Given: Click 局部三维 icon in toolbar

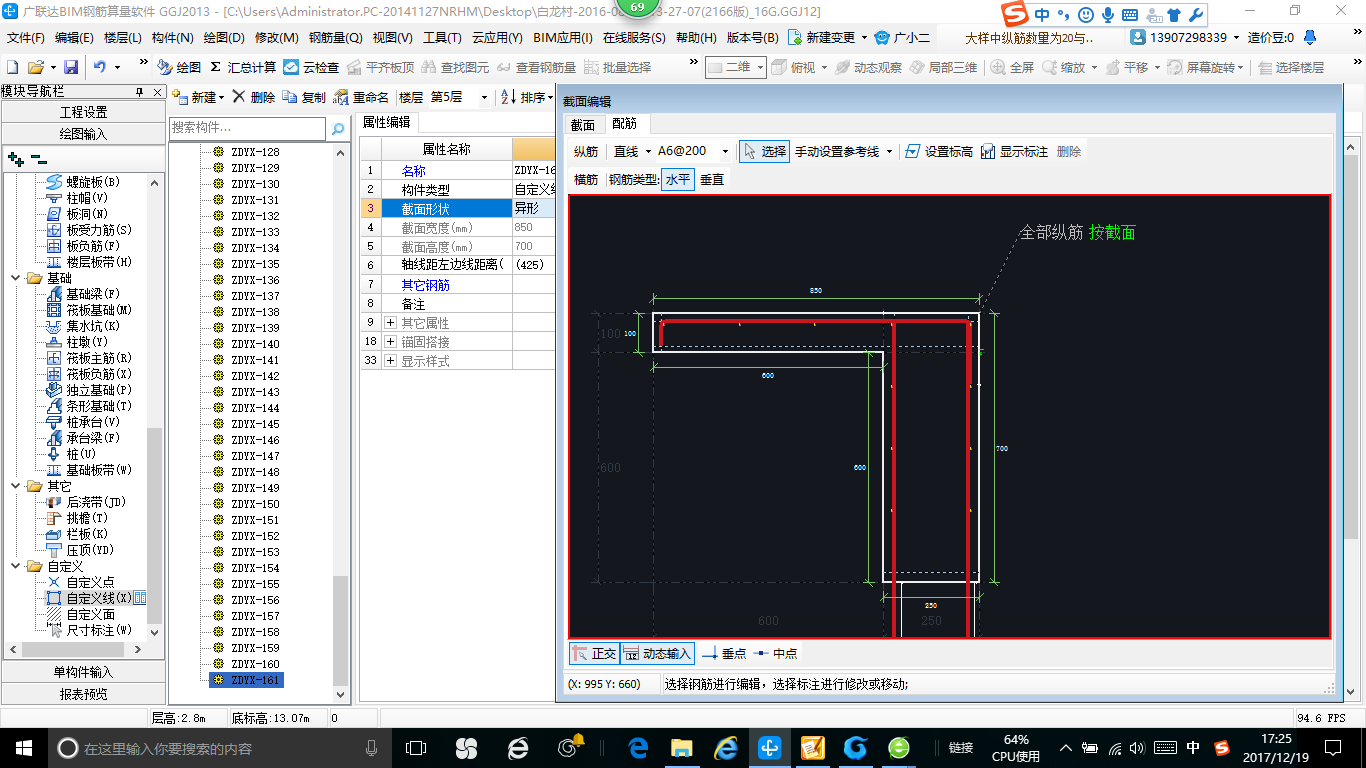Looking at the screenshot, I should [943, 67].
